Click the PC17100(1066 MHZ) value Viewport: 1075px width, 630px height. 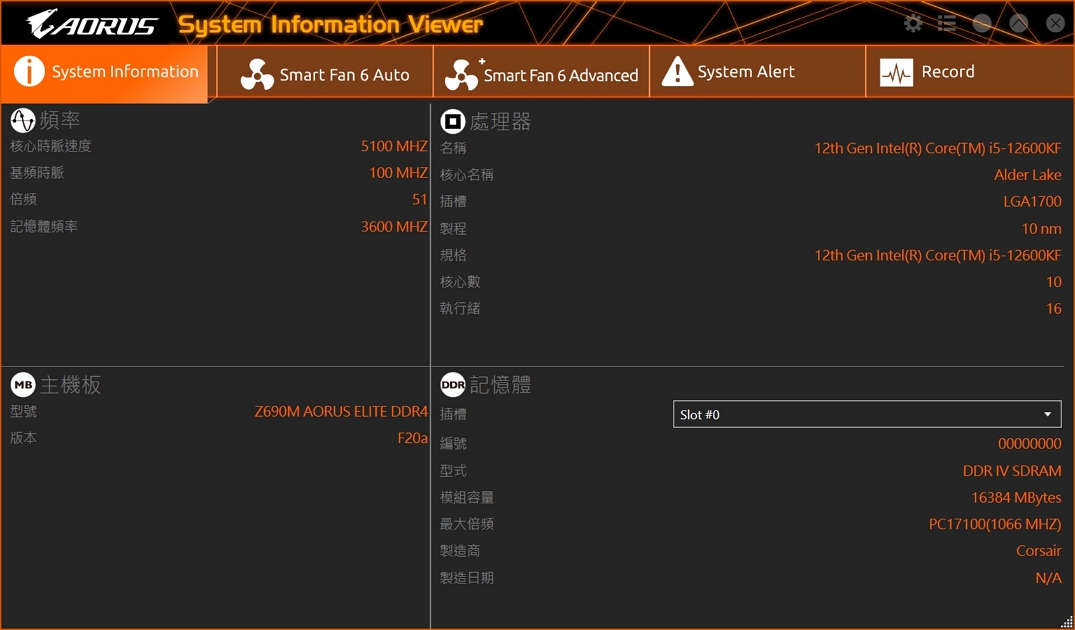pyautogui.click(x=995, y=524)
